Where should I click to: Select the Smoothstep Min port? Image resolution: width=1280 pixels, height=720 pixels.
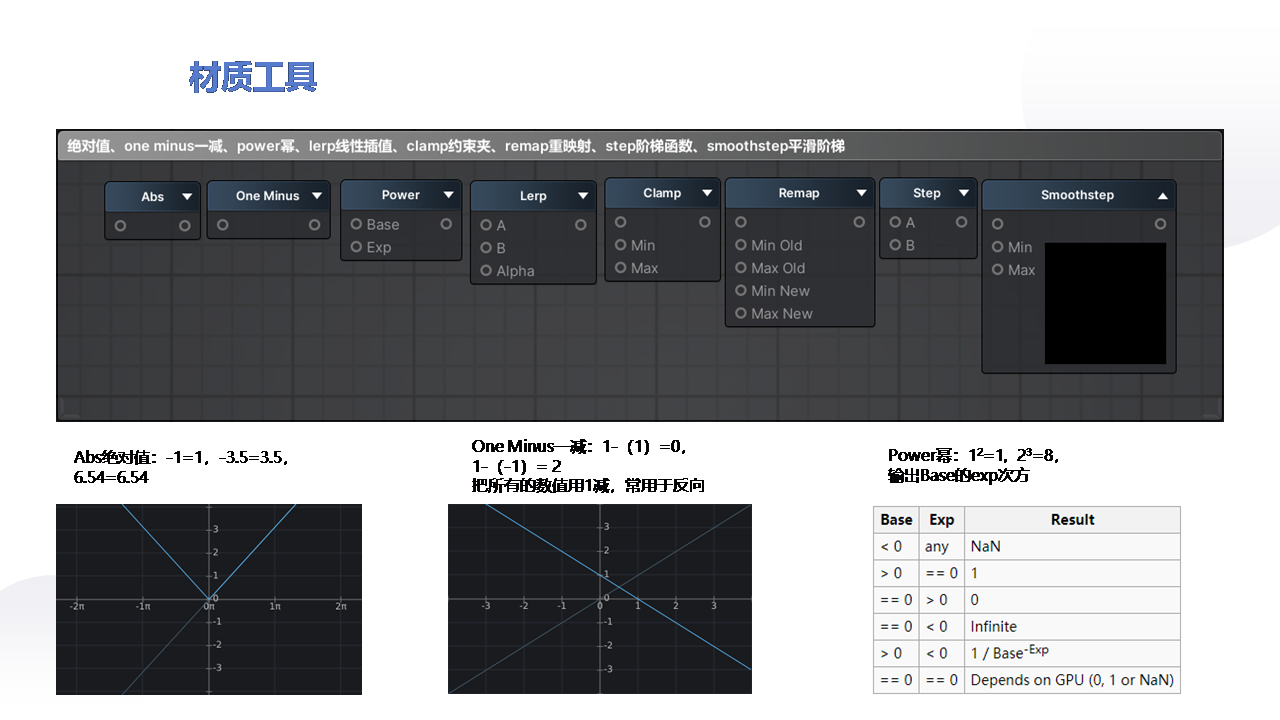pos(997,247)
